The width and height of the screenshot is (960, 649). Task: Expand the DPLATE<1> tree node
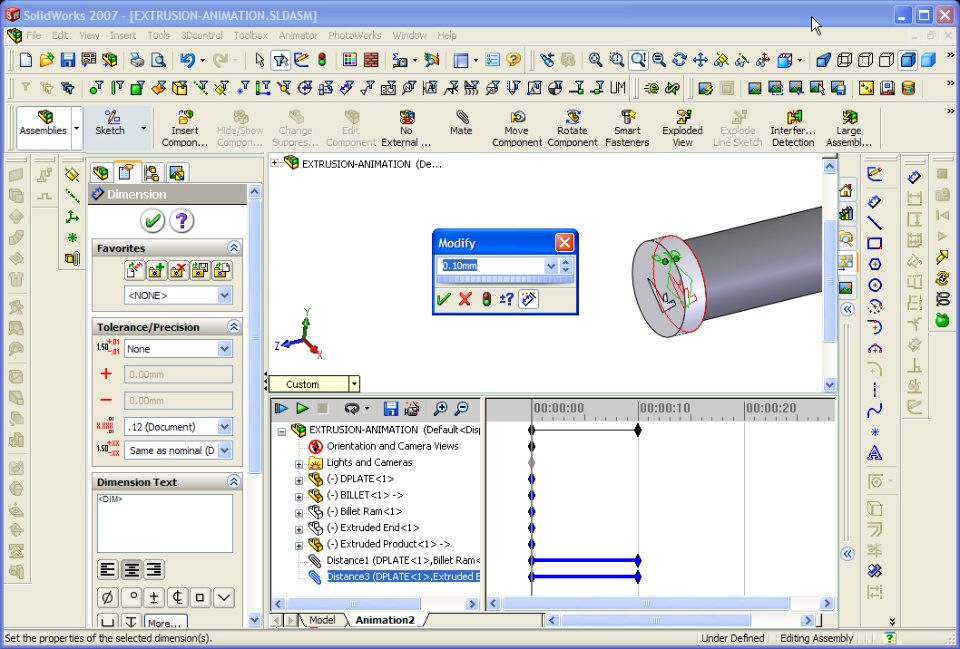coord(299,480)
